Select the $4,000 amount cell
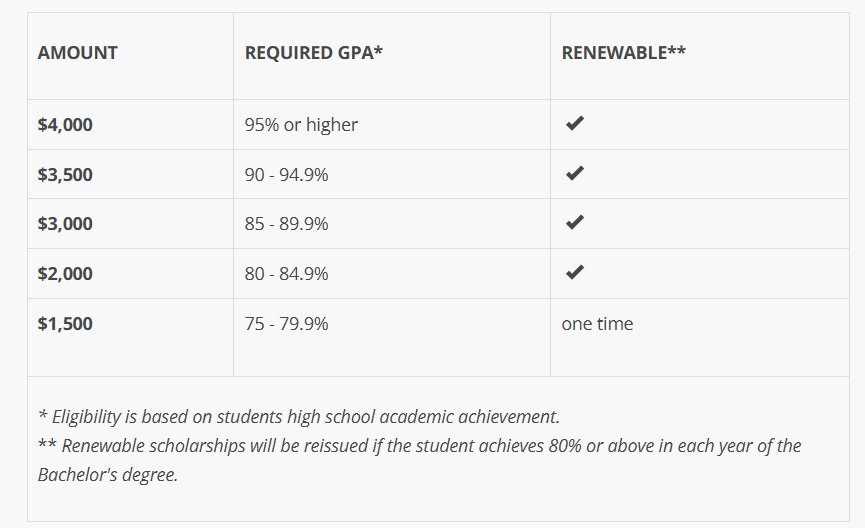The width and height of the screenshot is (865, 528). click(65, 125)
